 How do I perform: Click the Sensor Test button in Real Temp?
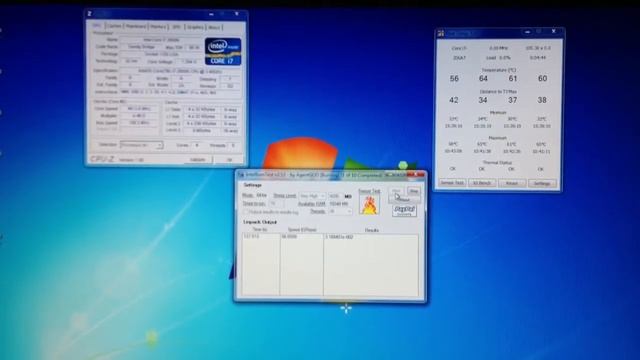coord(452,183)
